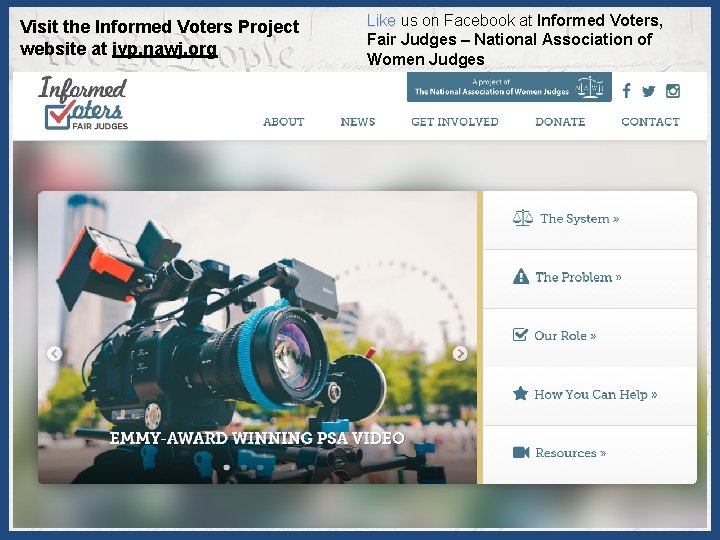Screen dimensions: 720x540
Task: Open the Contact menu item
Action: (x=650, y=122)
